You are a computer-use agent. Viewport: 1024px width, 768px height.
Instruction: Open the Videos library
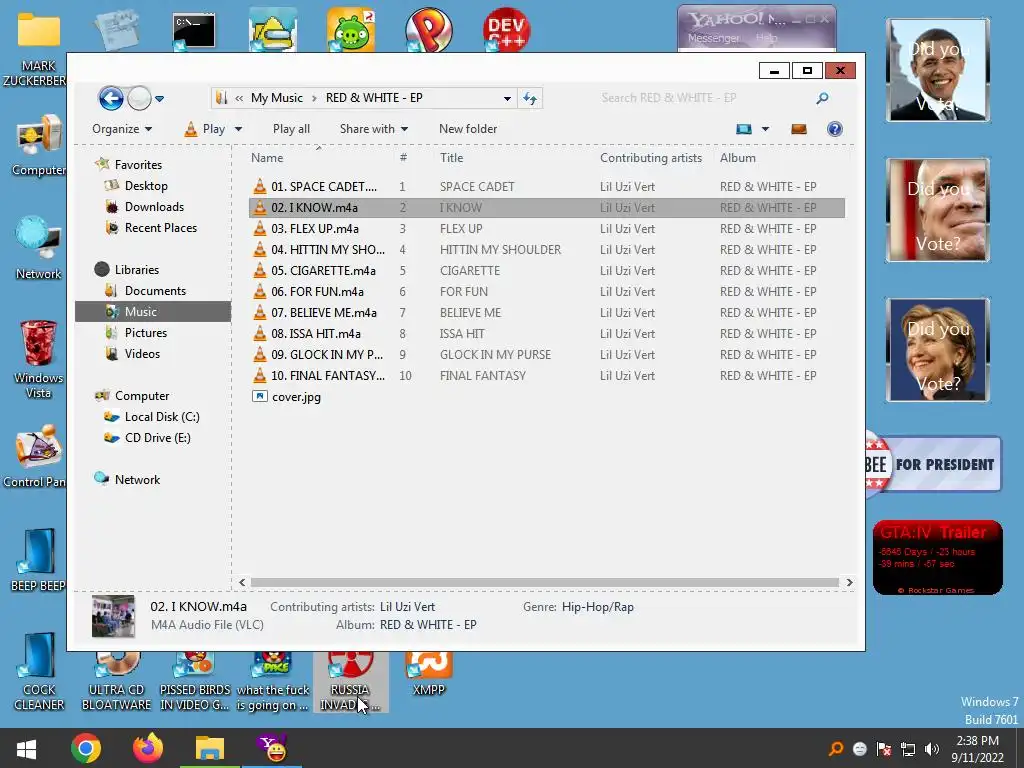pos(133,353)
